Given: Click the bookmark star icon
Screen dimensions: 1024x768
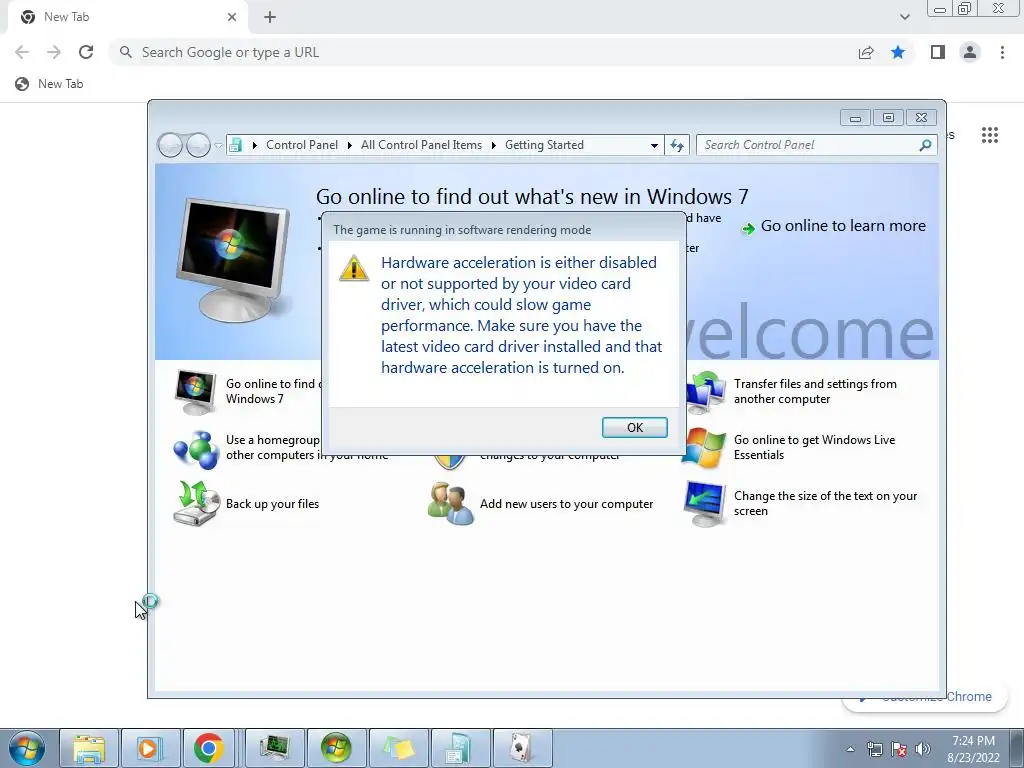Looking at the screenshot, I should [x=898, y=52].
